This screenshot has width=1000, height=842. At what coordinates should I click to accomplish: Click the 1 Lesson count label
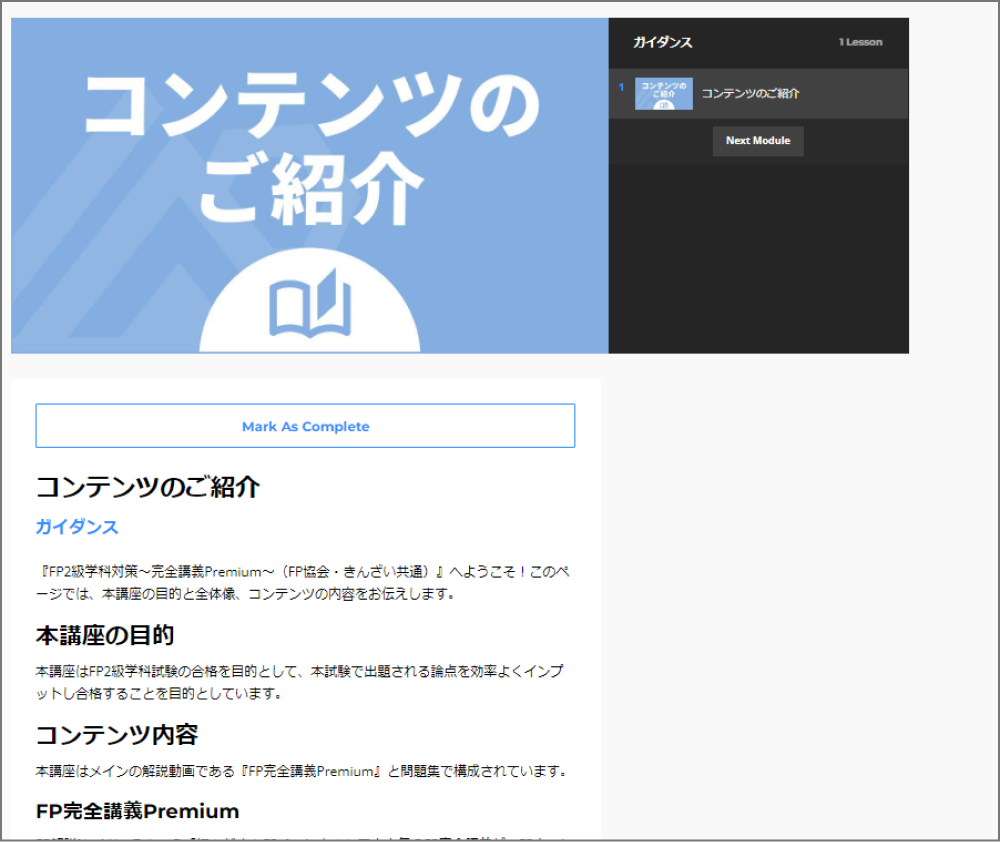pyautogui.click(x=860, y=42)
